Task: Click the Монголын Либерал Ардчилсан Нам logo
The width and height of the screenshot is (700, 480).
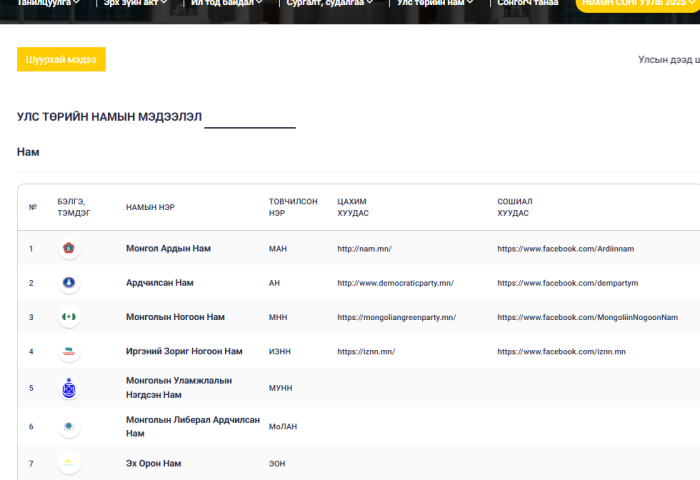Action: (x=69, y=427)
